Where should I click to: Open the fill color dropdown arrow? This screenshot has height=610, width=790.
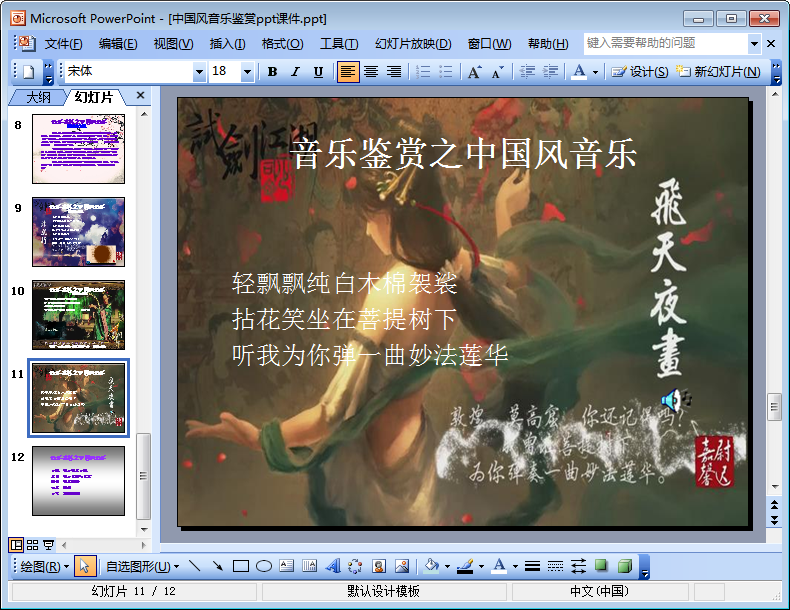447,567
